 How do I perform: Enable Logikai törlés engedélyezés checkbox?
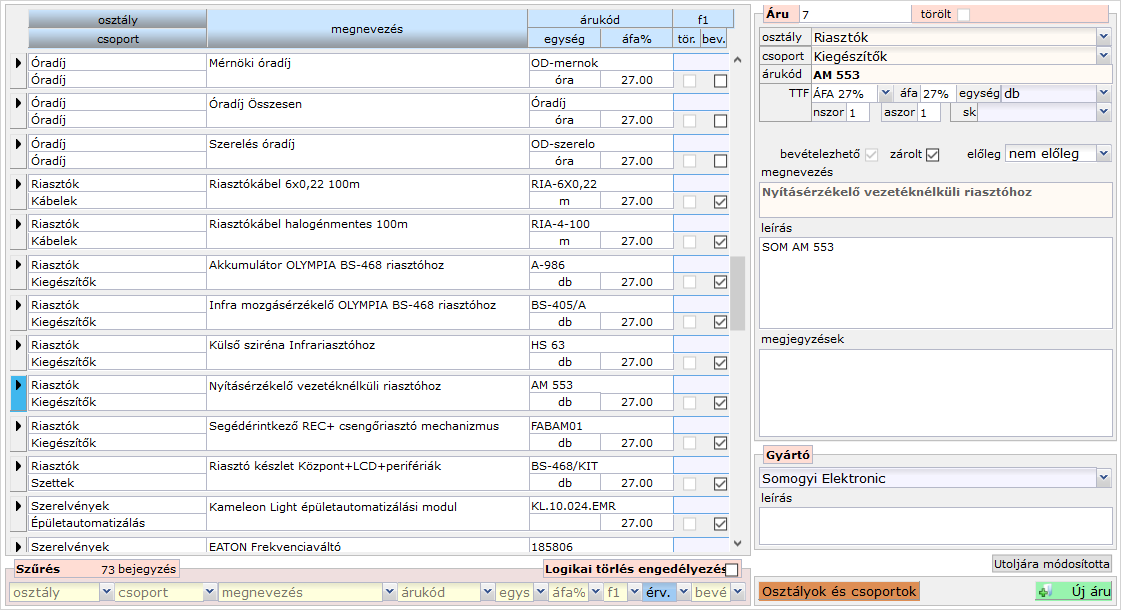[732, 569]
